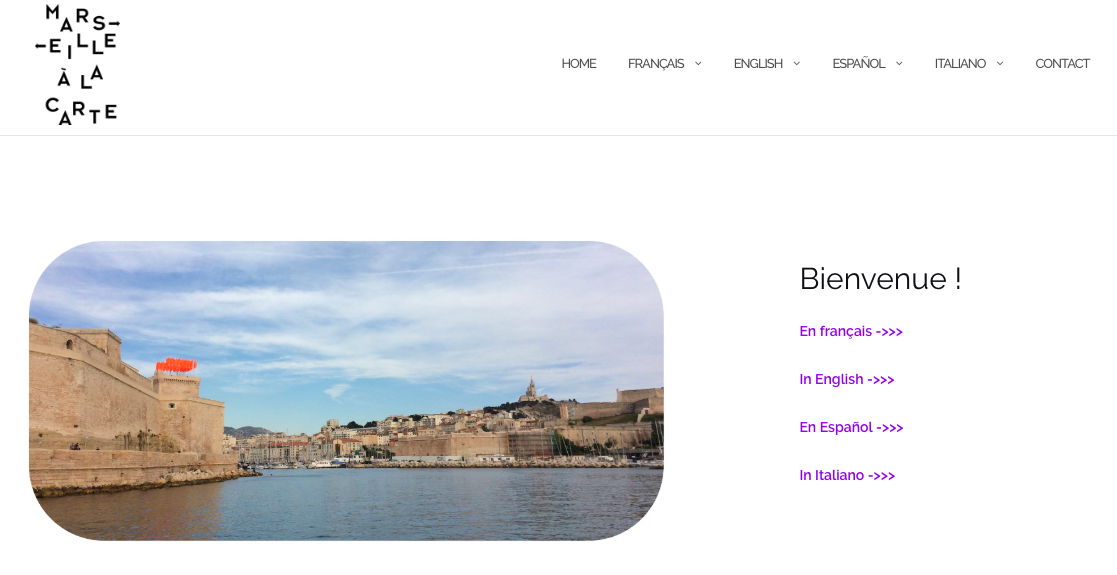Open the CONTACT page
This screenshot has width=1117, height=575.
pyautogui.click(x=1062, y=64)
